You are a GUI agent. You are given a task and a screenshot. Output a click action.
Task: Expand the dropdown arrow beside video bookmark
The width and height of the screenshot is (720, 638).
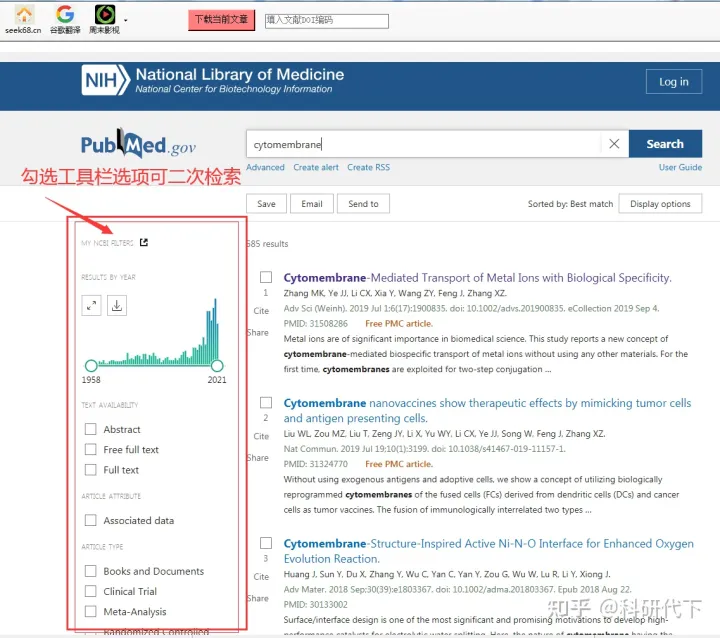(x=125, y=20)
